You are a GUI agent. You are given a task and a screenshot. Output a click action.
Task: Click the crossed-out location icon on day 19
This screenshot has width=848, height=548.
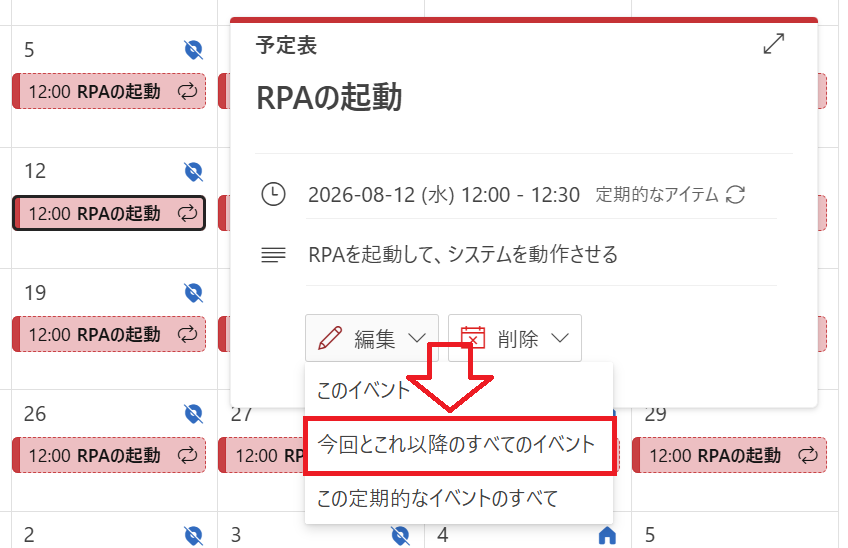click(x=194, y=293)
